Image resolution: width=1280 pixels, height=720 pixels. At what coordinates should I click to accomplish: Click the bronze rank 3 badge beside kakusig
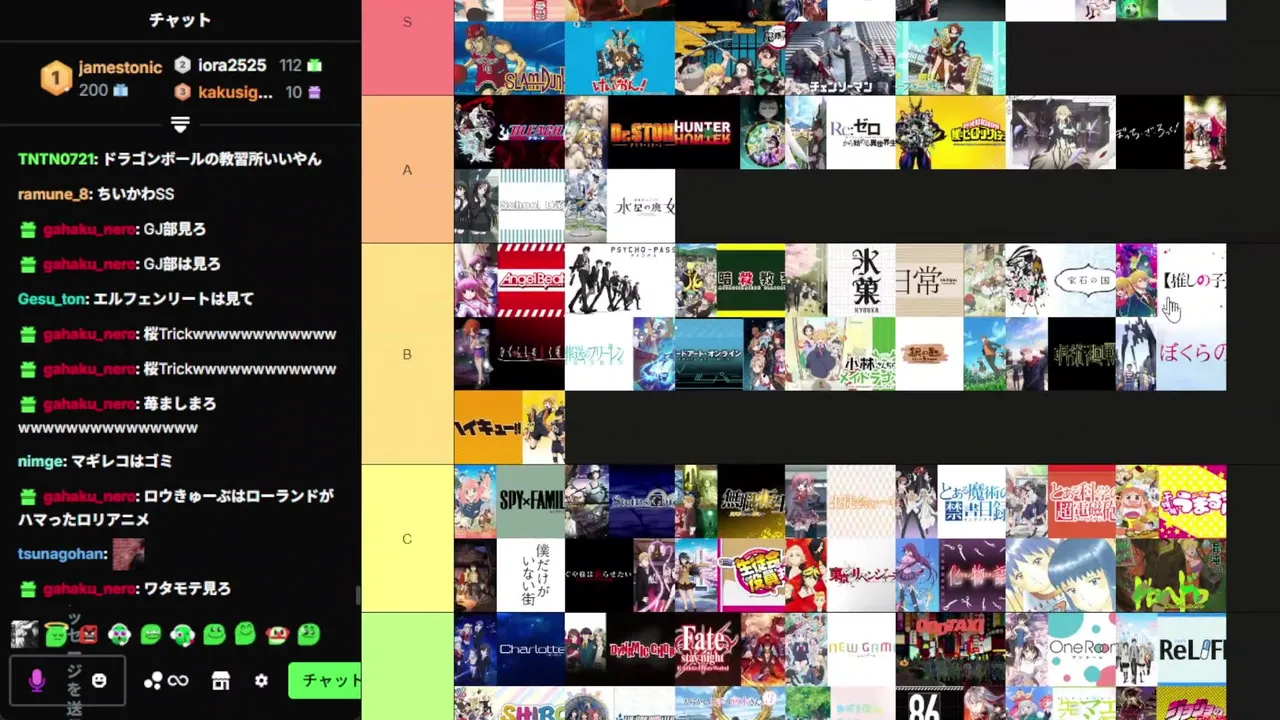(182, 92)
